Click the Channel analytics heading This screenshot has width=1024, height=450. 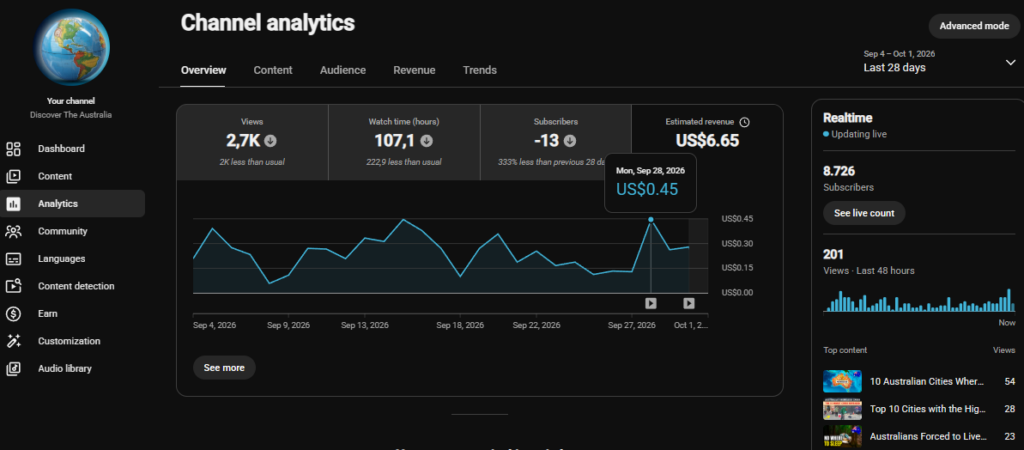point(268,23)
